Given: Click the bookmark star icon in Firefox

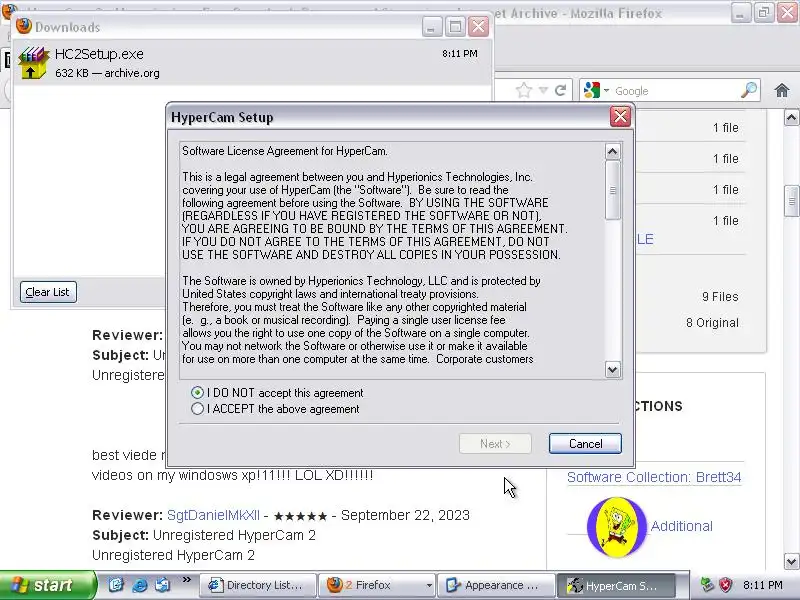Looking at the screenshot, I should (523, 91).
